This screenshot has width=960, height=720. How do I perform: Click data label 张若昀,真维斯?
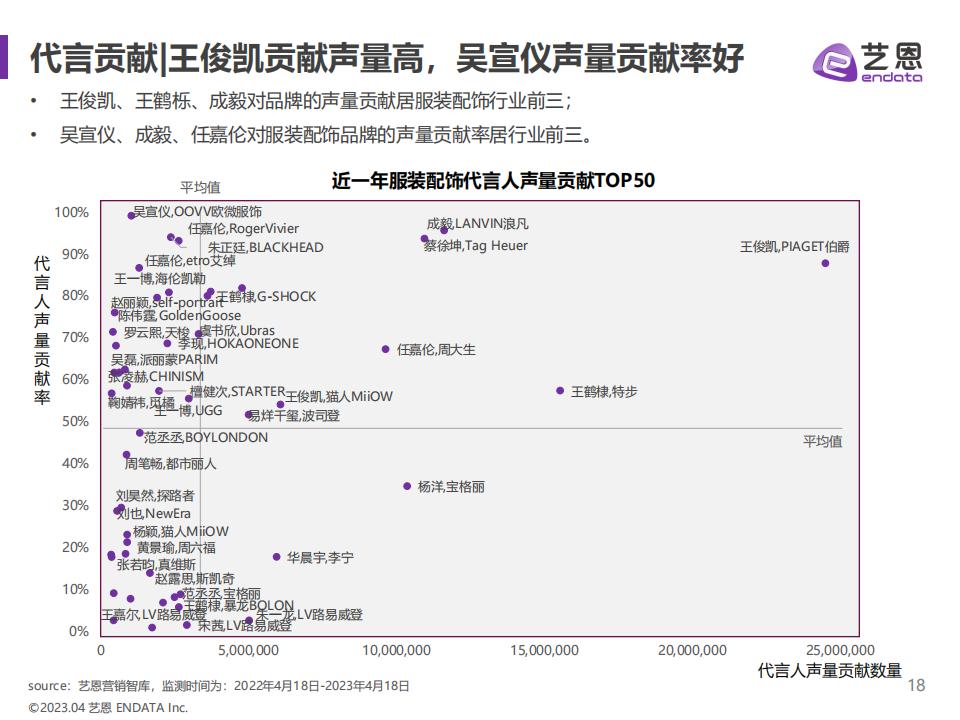(156, 564)
